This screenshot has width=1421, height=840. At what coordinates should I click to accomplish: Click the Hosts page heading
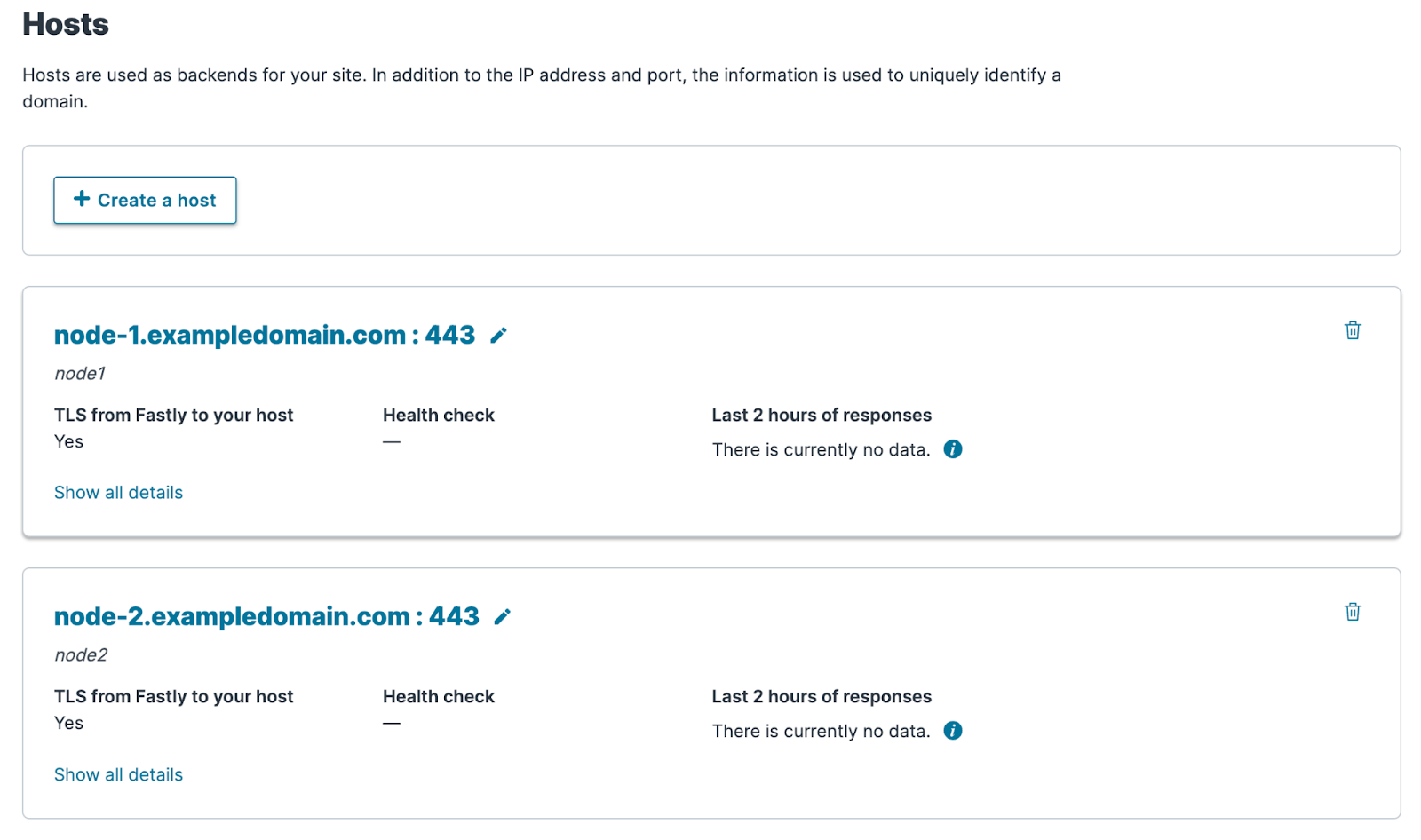pyautogui.click(x=66, y=25)
